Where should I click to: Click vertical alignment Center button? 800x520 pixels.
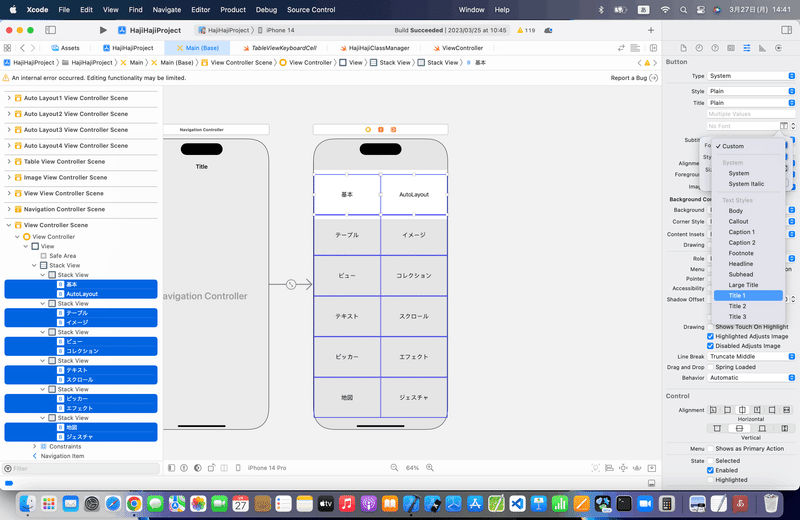tap(739, 428)
